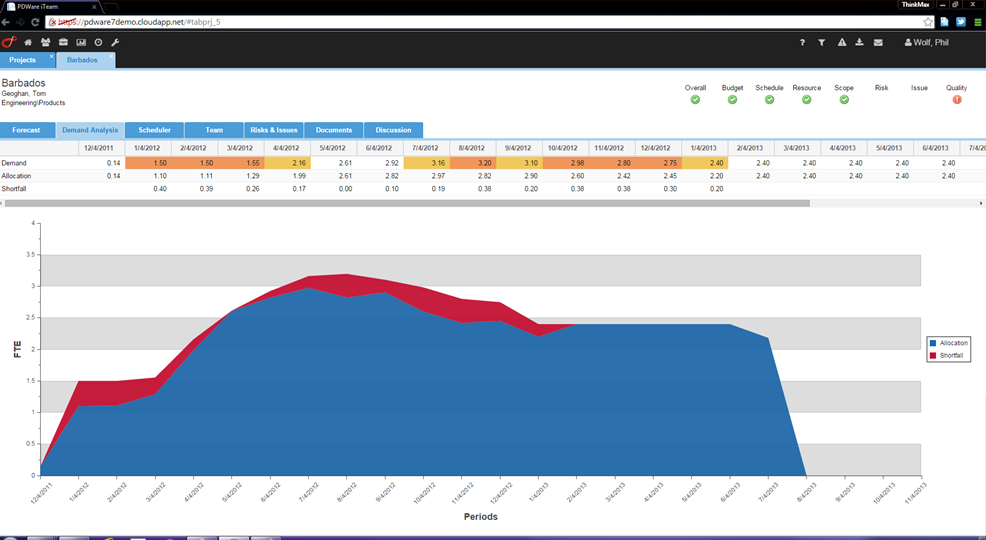986x540 pixels.
Task: Open the Documents tab
Action: click(x=334, y=130)
